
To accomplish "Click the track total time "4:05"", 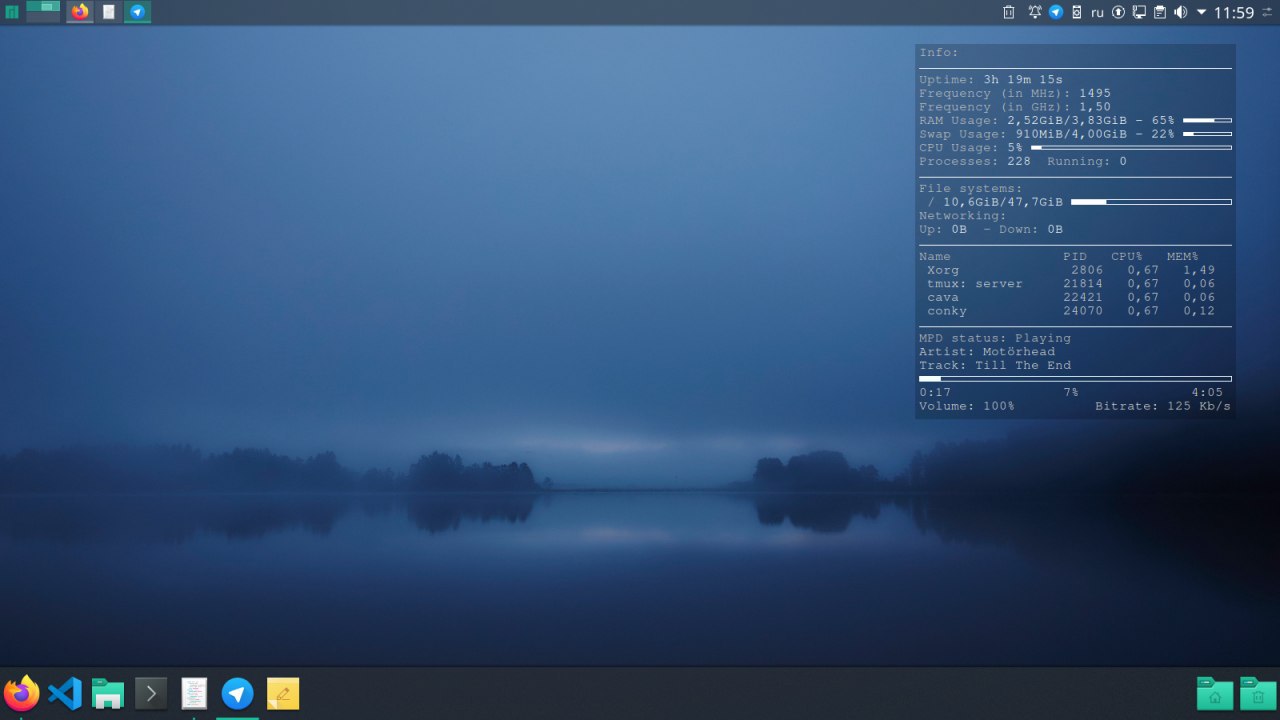I will pos(1207,393).
